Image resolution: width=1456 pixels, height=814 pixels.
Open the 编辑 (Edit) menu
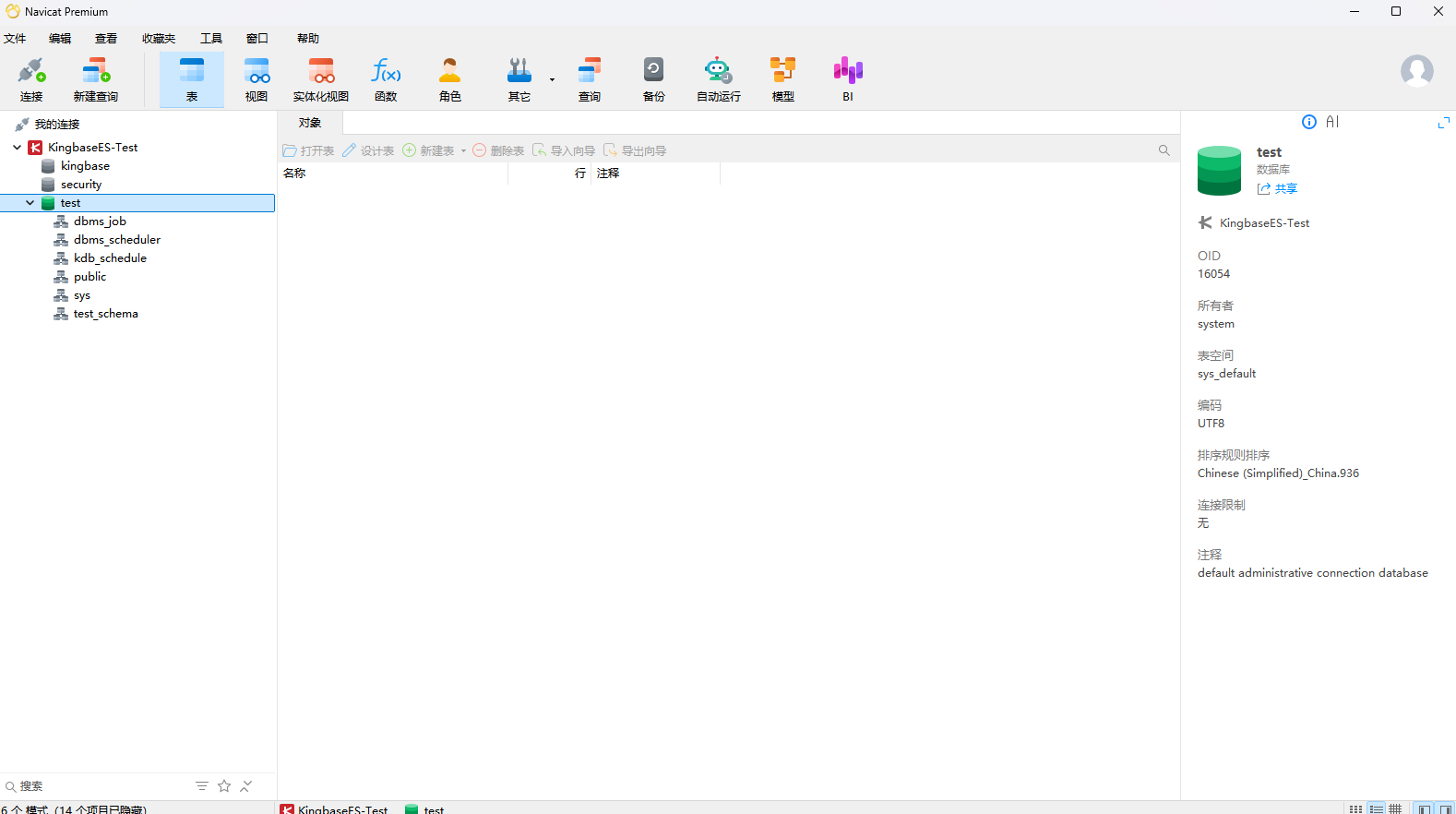coord(60,39)
